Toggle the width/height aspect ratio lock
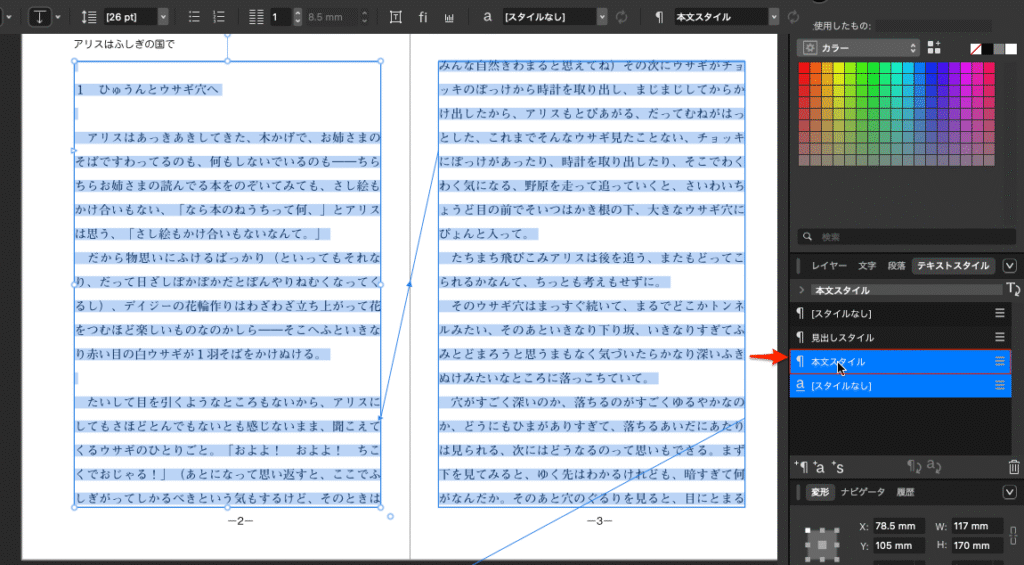Viewport: 1024px width, 565px height. click(1014, 535)
